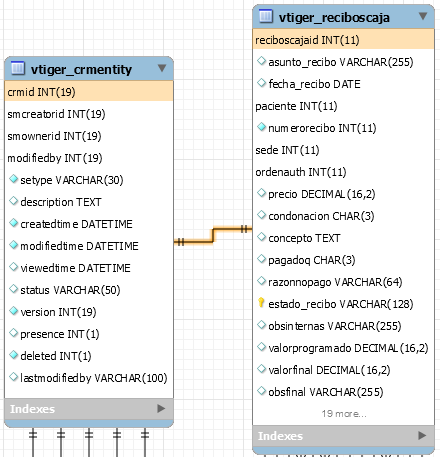Click the vtiger_crmentity table icon
The image size is (440, 457).
tap(18, 68)
